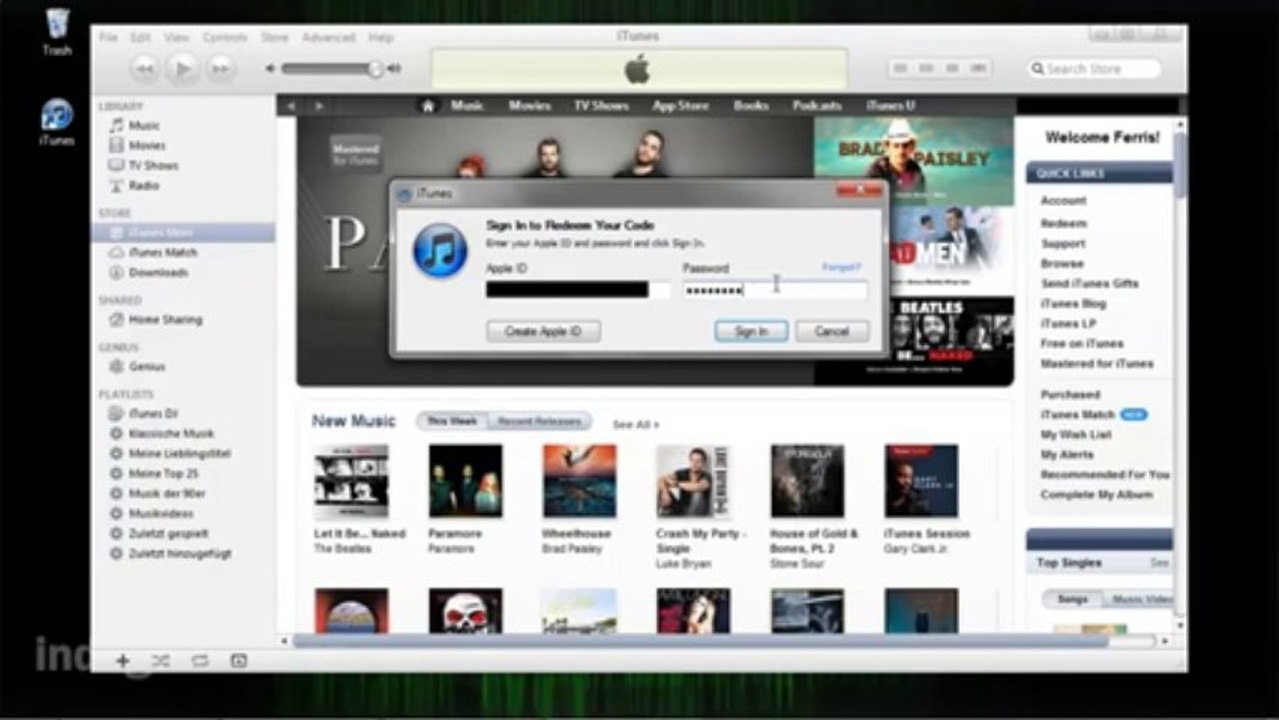
Task: Click the iTunes Match cloud icon
Action: click(116, 252)
